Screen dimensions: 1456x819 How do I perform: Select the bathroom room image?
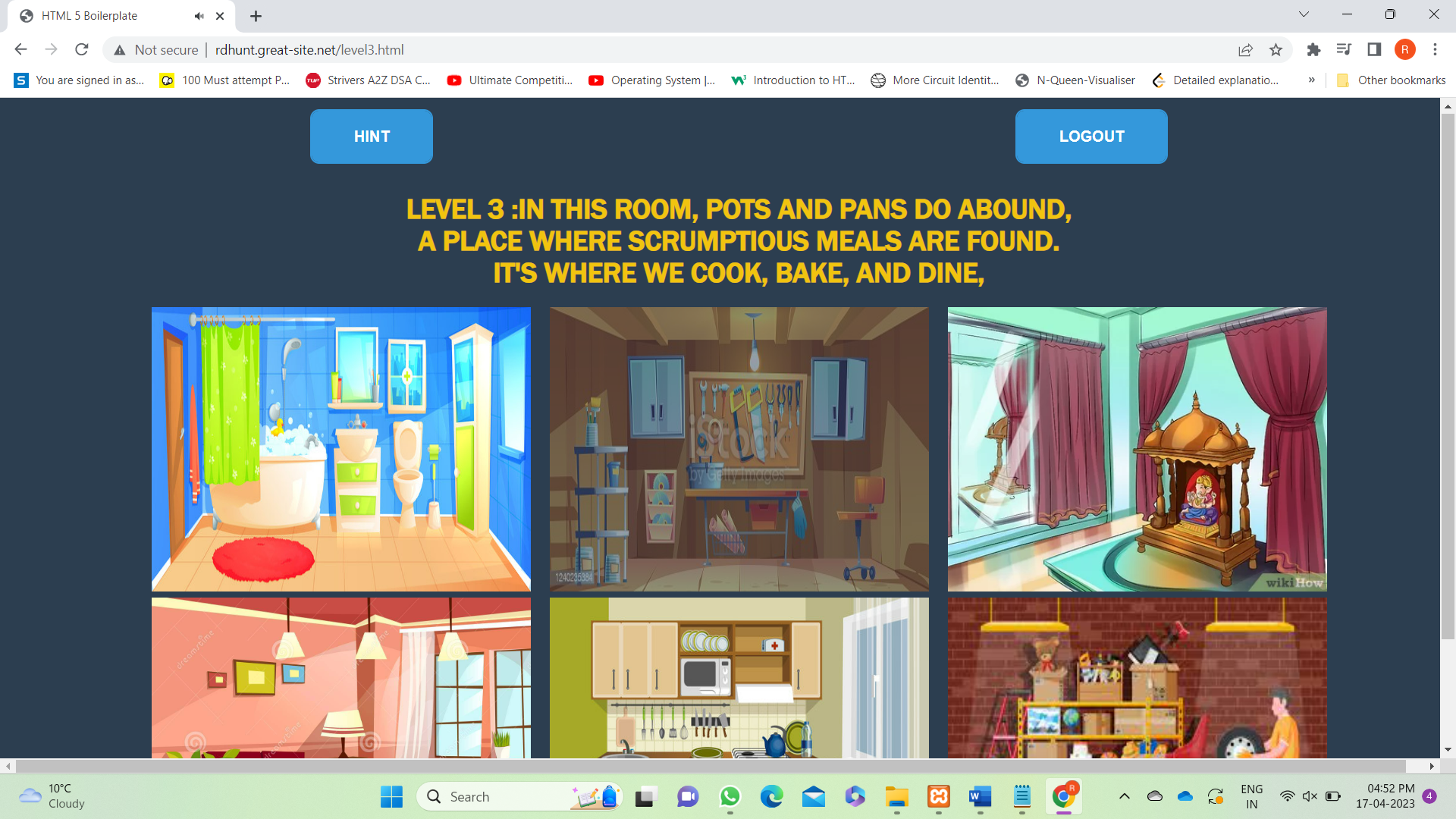(341, 449)
